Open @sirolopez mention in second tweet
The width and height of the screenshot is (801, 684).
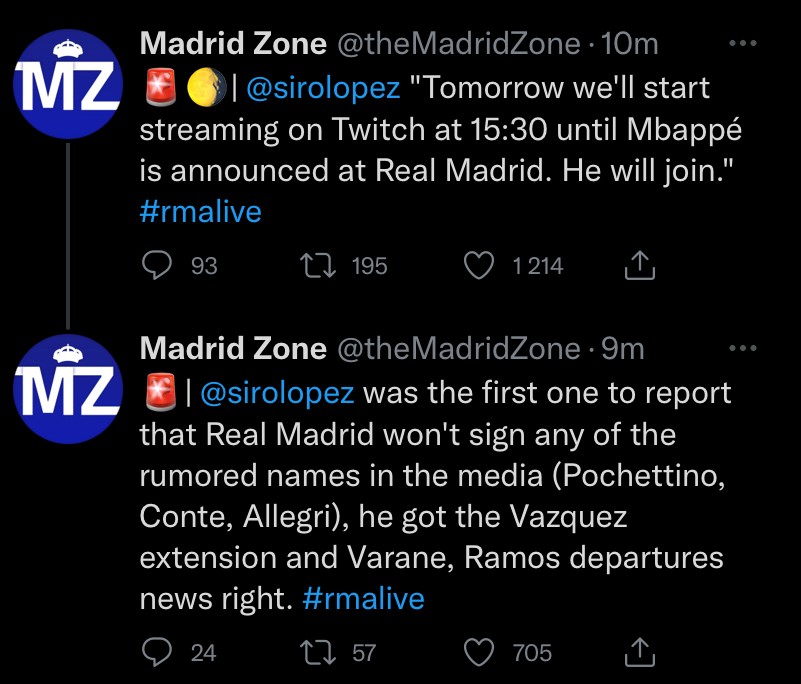click(277, 393)
